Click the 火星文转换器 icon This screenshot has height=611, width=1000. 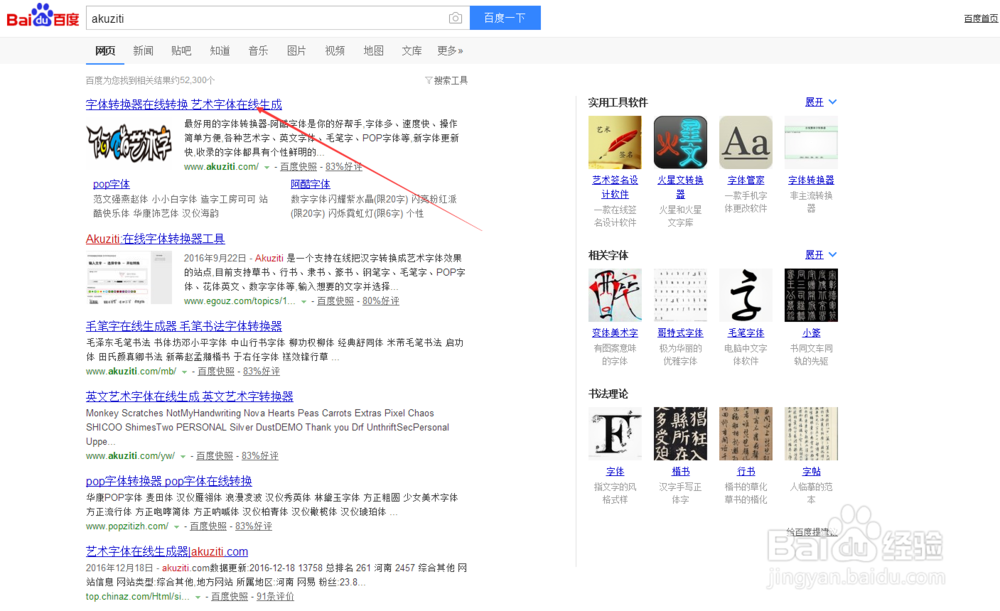pyautogui.click(x=680, y=142)
